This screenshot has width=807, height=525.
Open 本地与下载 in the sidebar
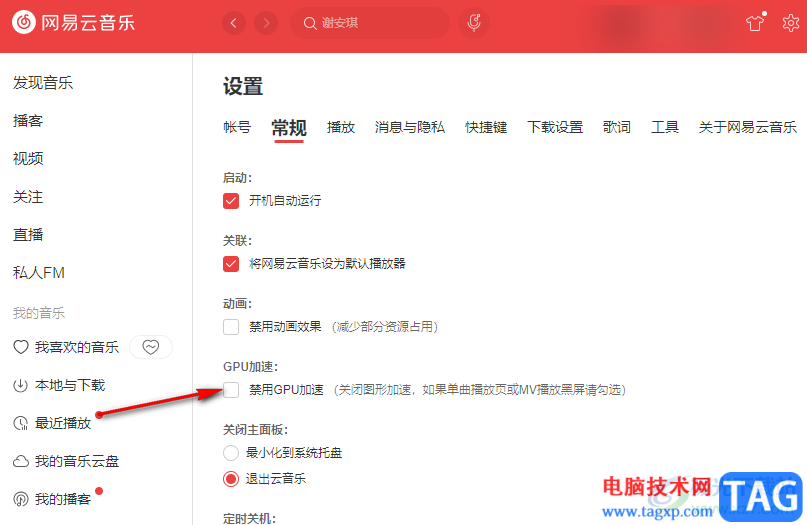(70, 385)
